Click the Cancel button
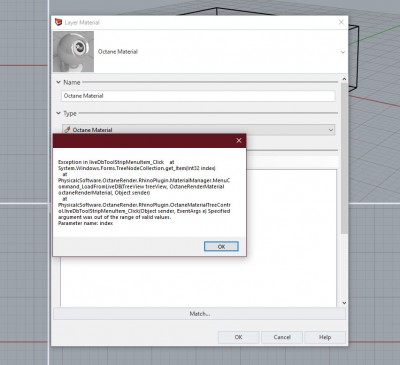Screen dimensions: 400x365 pyautogui.click(x=282, y=337)
